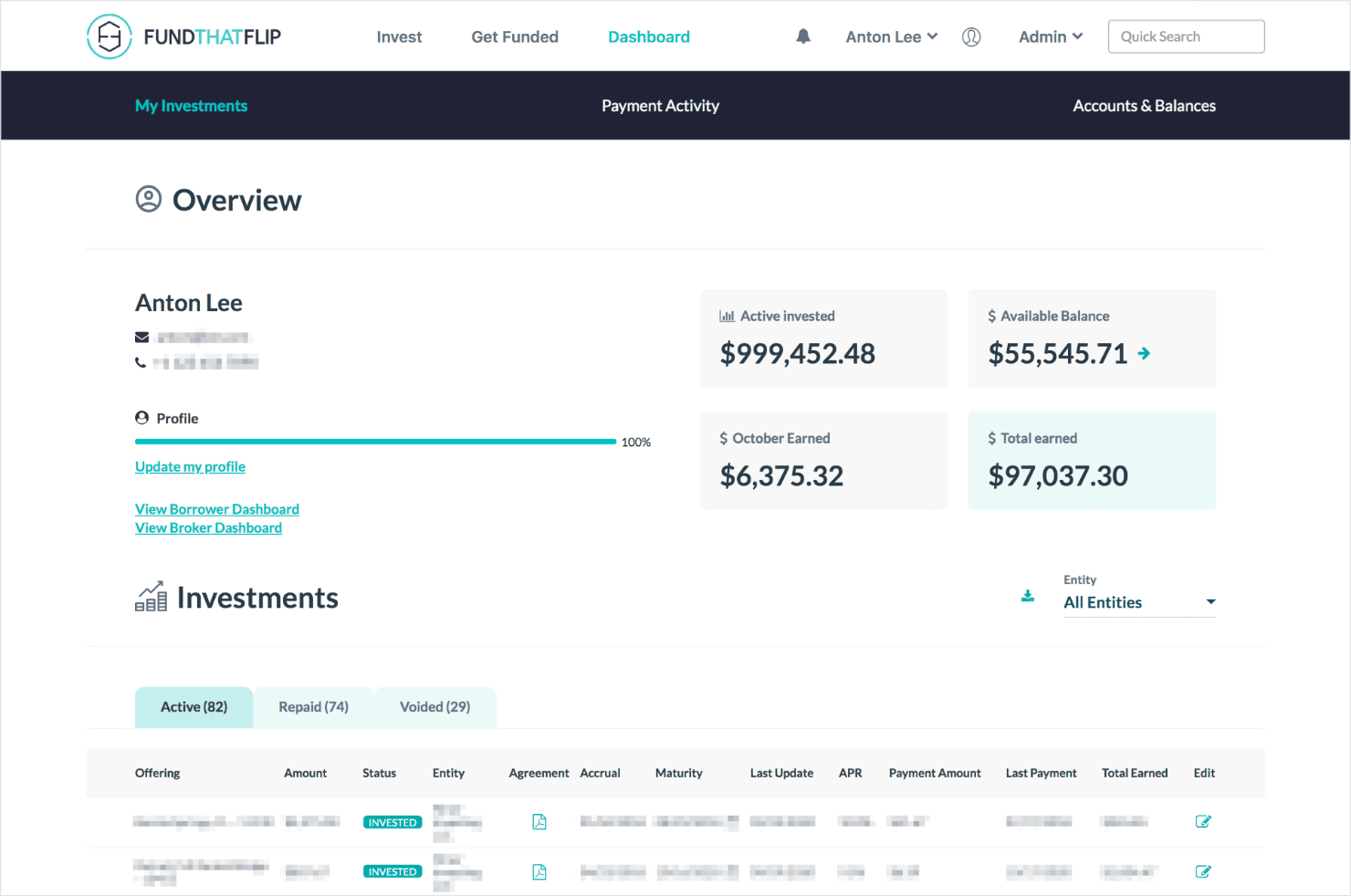This screenshot has height=896, width=1351.
Task: Click the envelope icon beside Anton Lee's email
Action: (x=141, y=337)
